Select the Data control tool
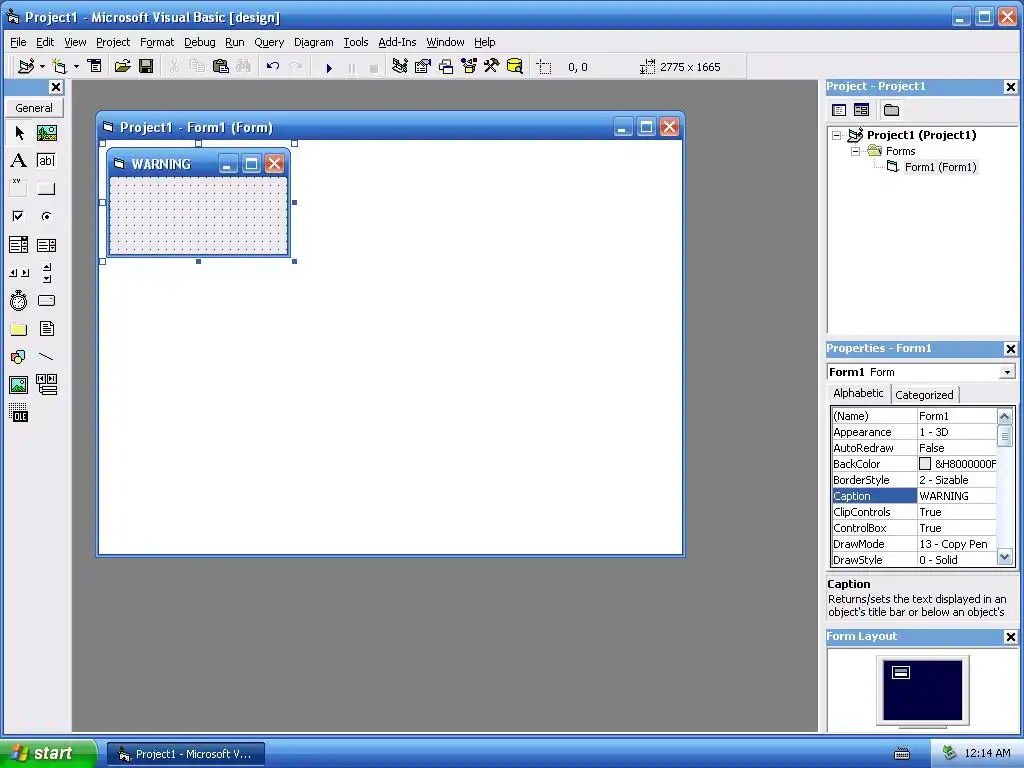1024x768 pixels. [x=46, y=385]
